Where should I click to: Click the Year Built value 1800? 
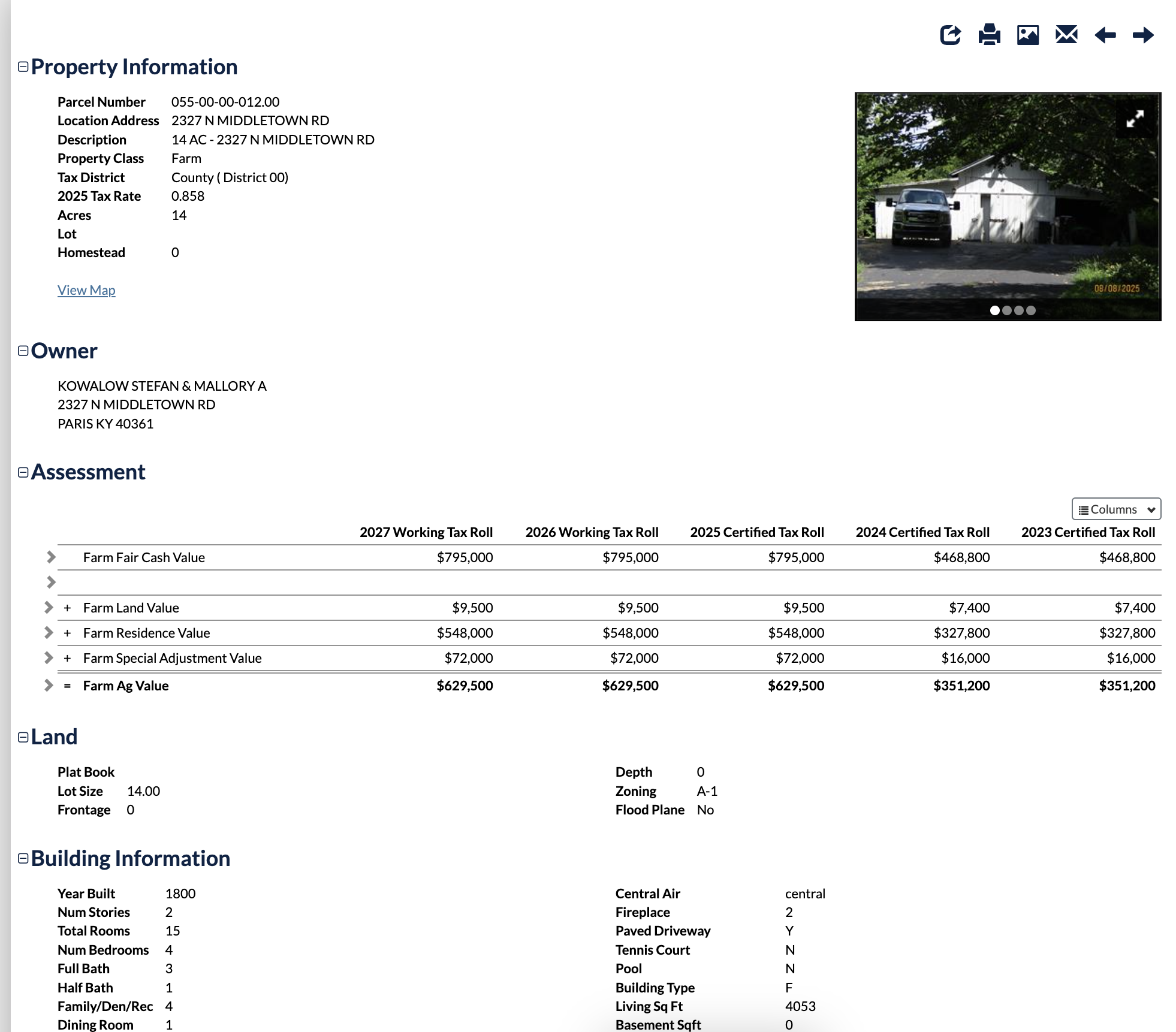click(x=180, y=894)
